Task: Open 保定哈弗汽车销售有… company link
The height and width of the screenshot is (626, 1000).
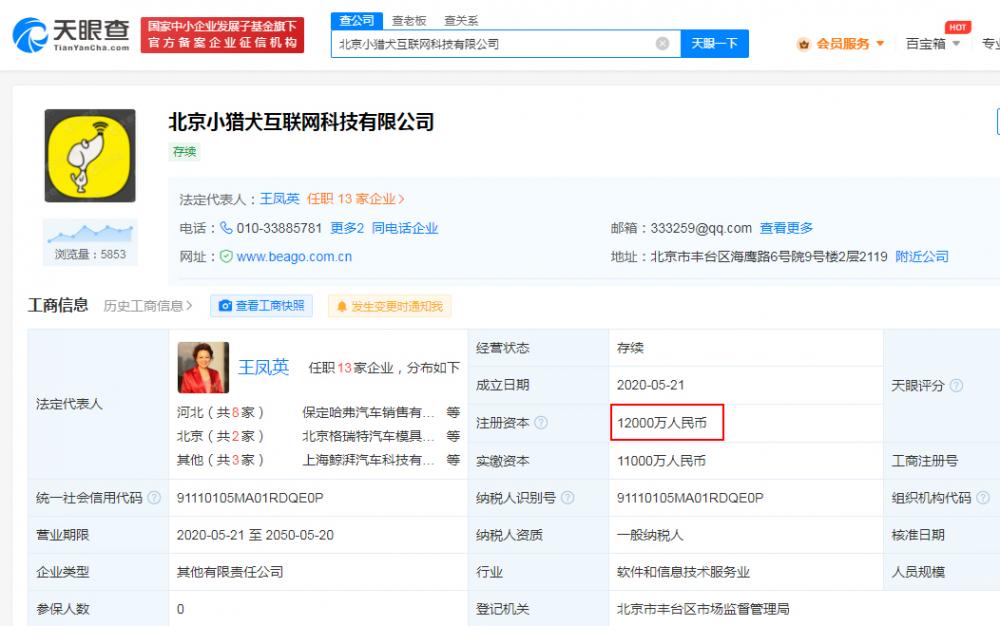Action: (368, 412)
